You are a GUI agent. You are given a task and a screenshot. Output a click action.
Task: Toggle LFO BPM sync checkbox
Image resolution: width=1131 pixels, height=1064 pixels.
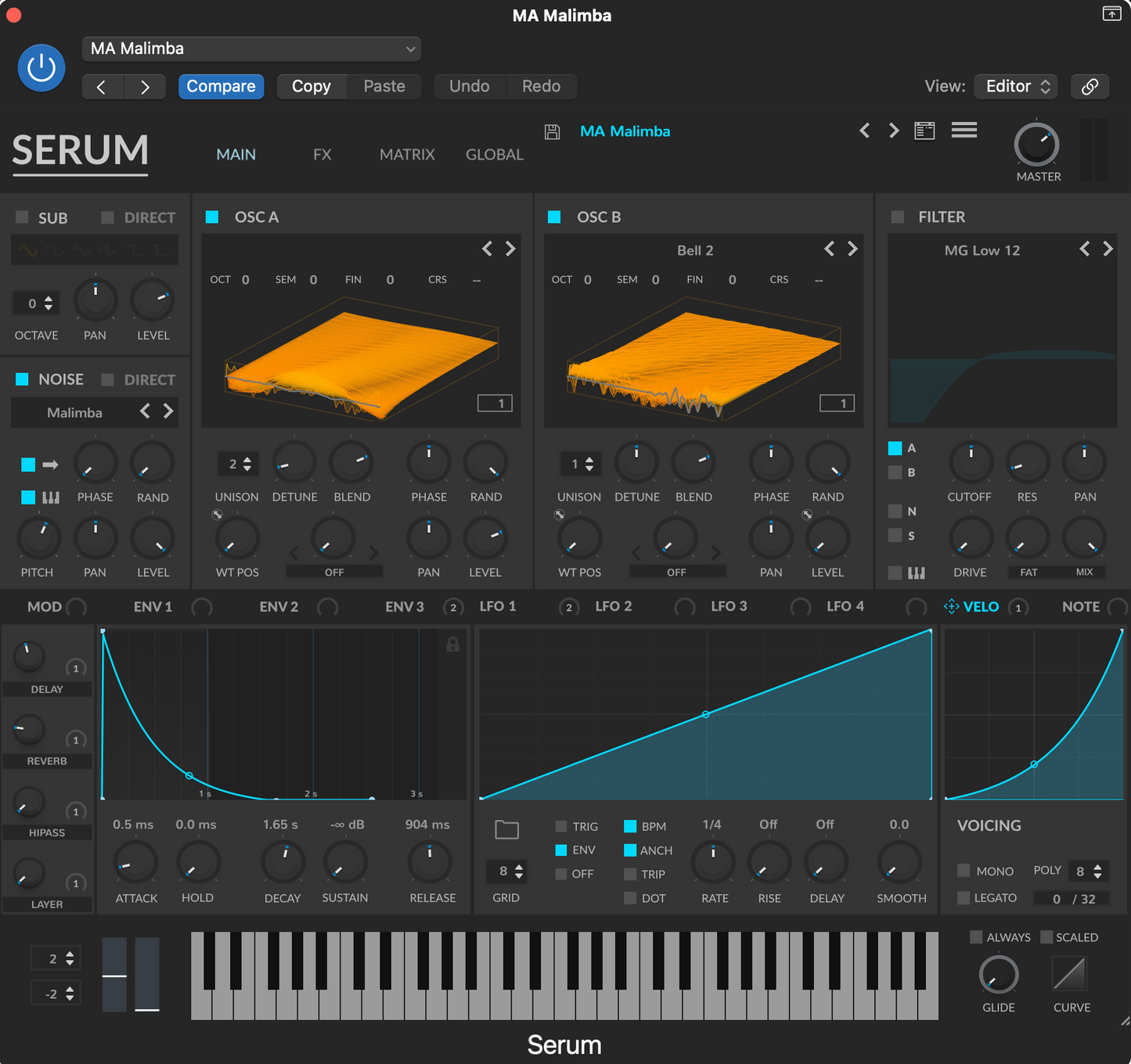coord(630,826)
